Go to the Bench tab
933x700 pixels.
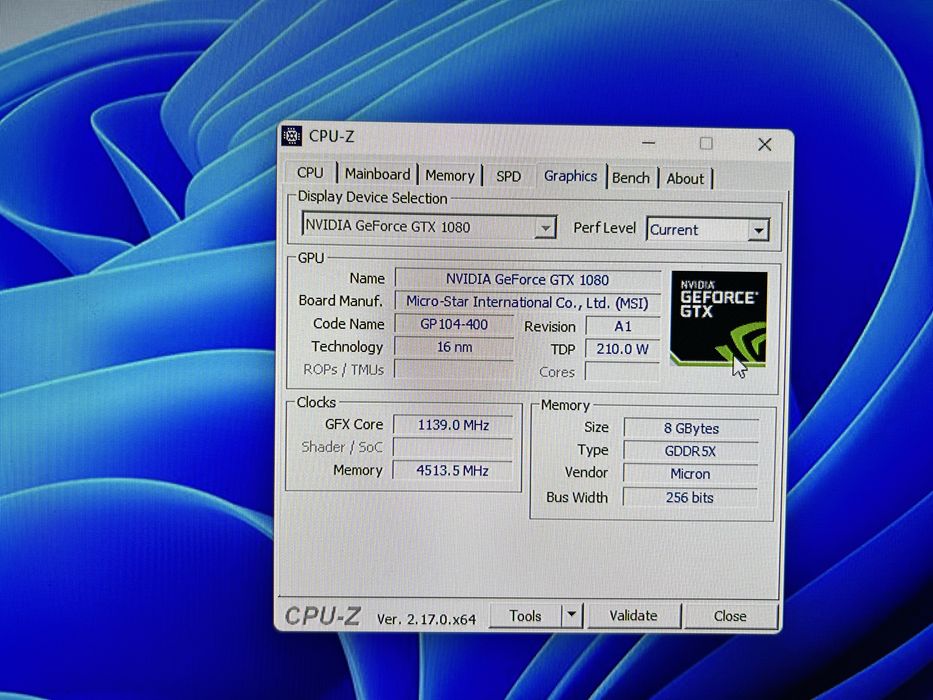(x=631, y=178)
